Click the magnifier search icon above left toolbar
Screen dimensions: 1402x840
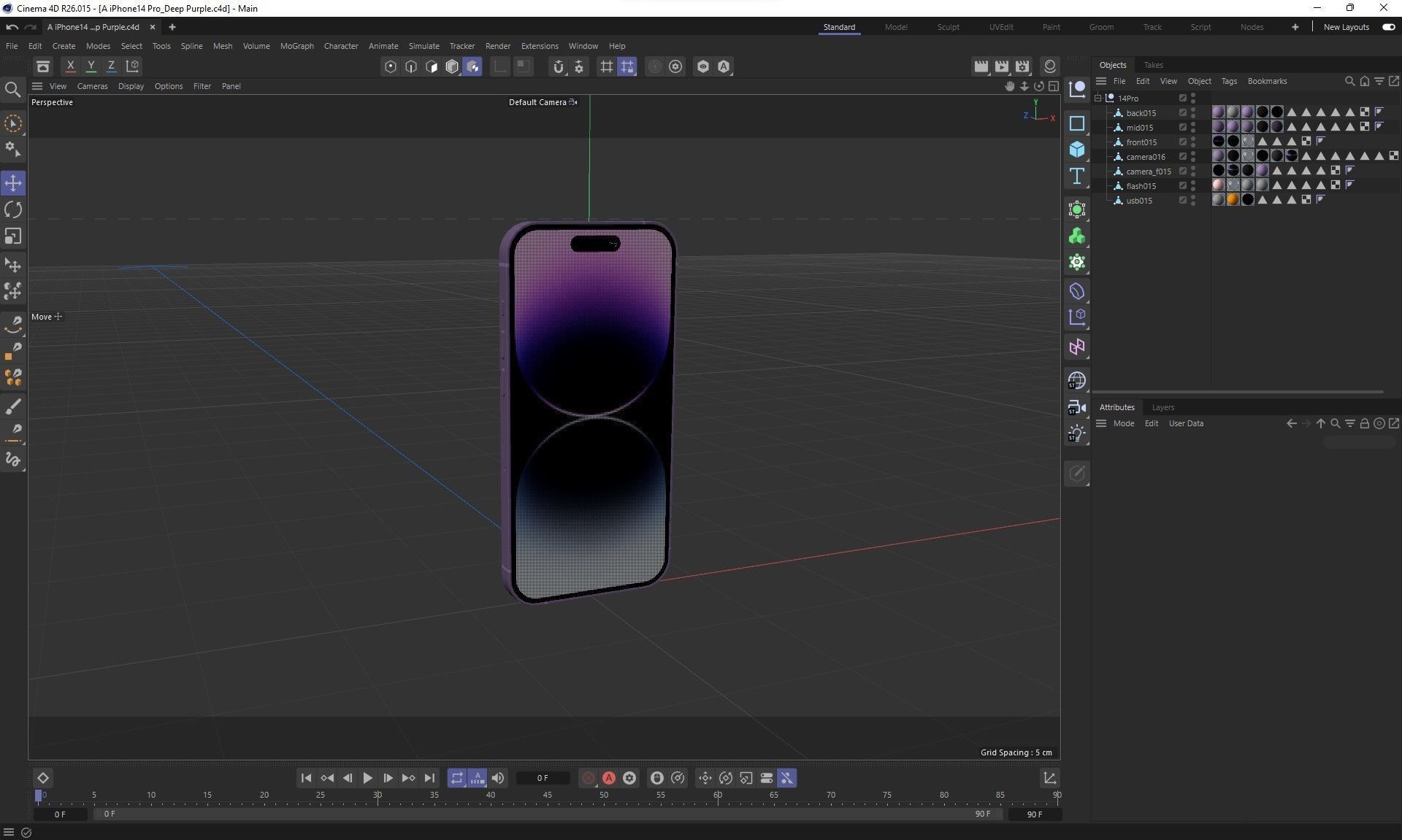(x=12, y=90)
